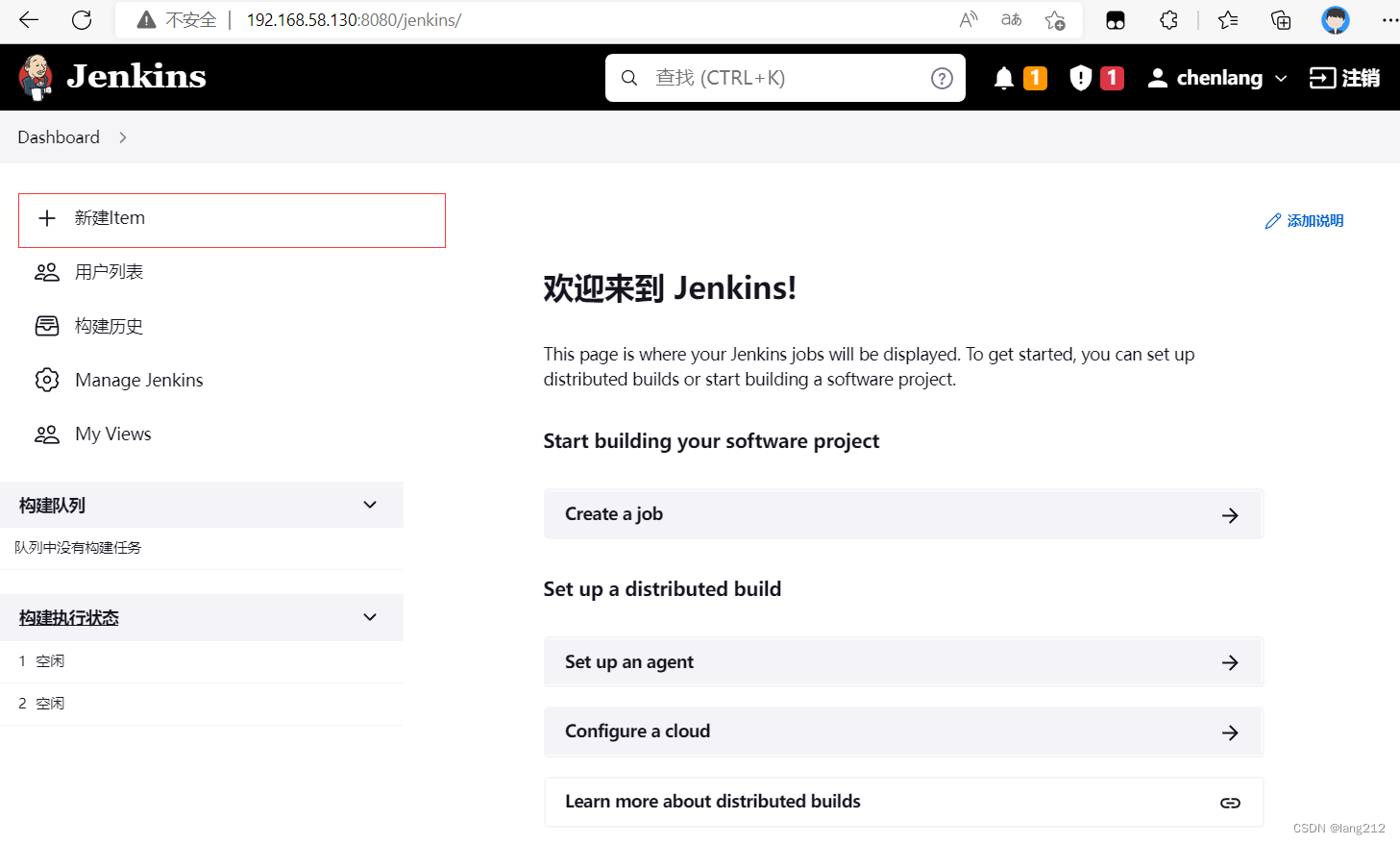This screenshot has height=844, width=1400.
Task: Open Manage Jenkins menu item
Action: pos(139,380)
